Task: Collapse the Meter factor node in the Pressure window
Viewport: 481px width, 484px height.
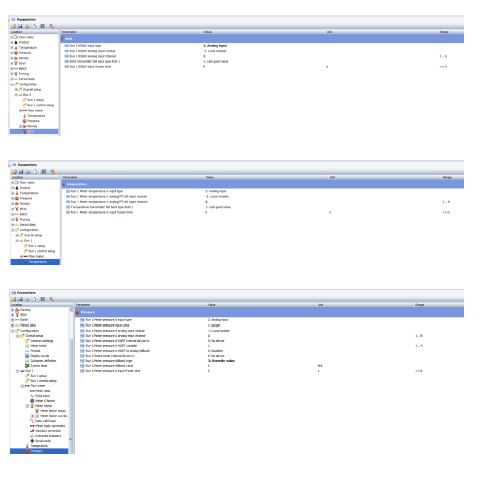Action: click(x=28, y=406)
